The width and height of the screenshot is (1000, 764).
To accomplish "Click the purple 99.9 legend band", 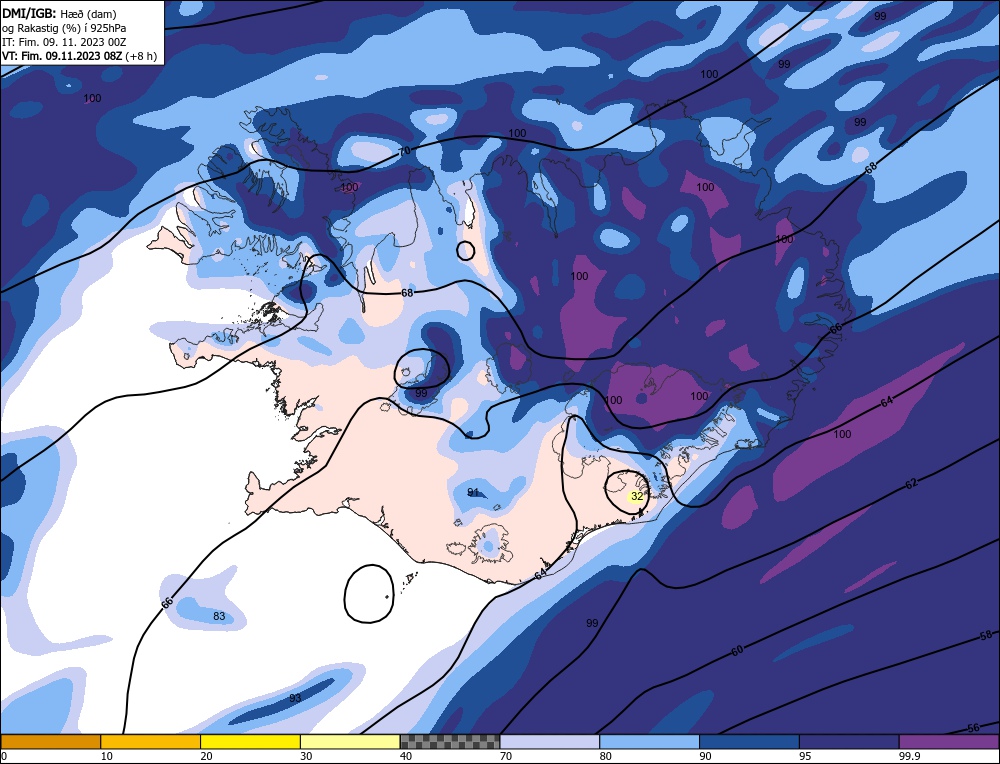I will pos(949,741).
